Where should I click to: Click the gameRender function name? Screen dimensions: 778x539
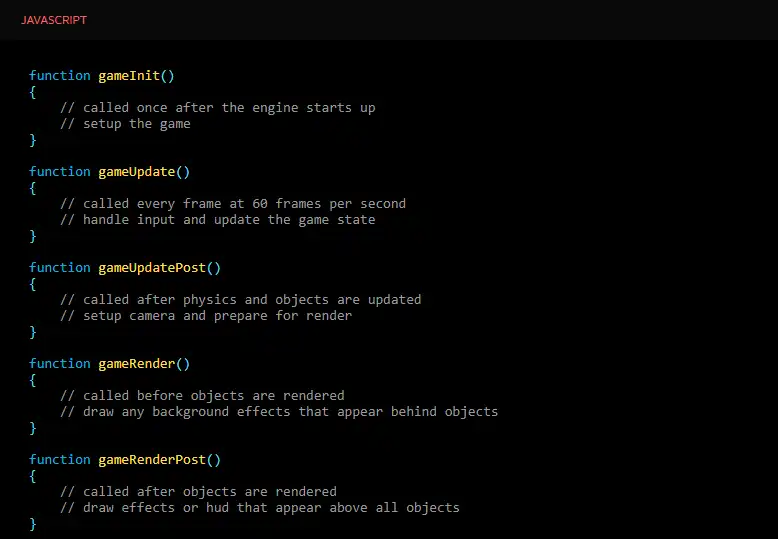pyautogui.click(x=136, y=364)
